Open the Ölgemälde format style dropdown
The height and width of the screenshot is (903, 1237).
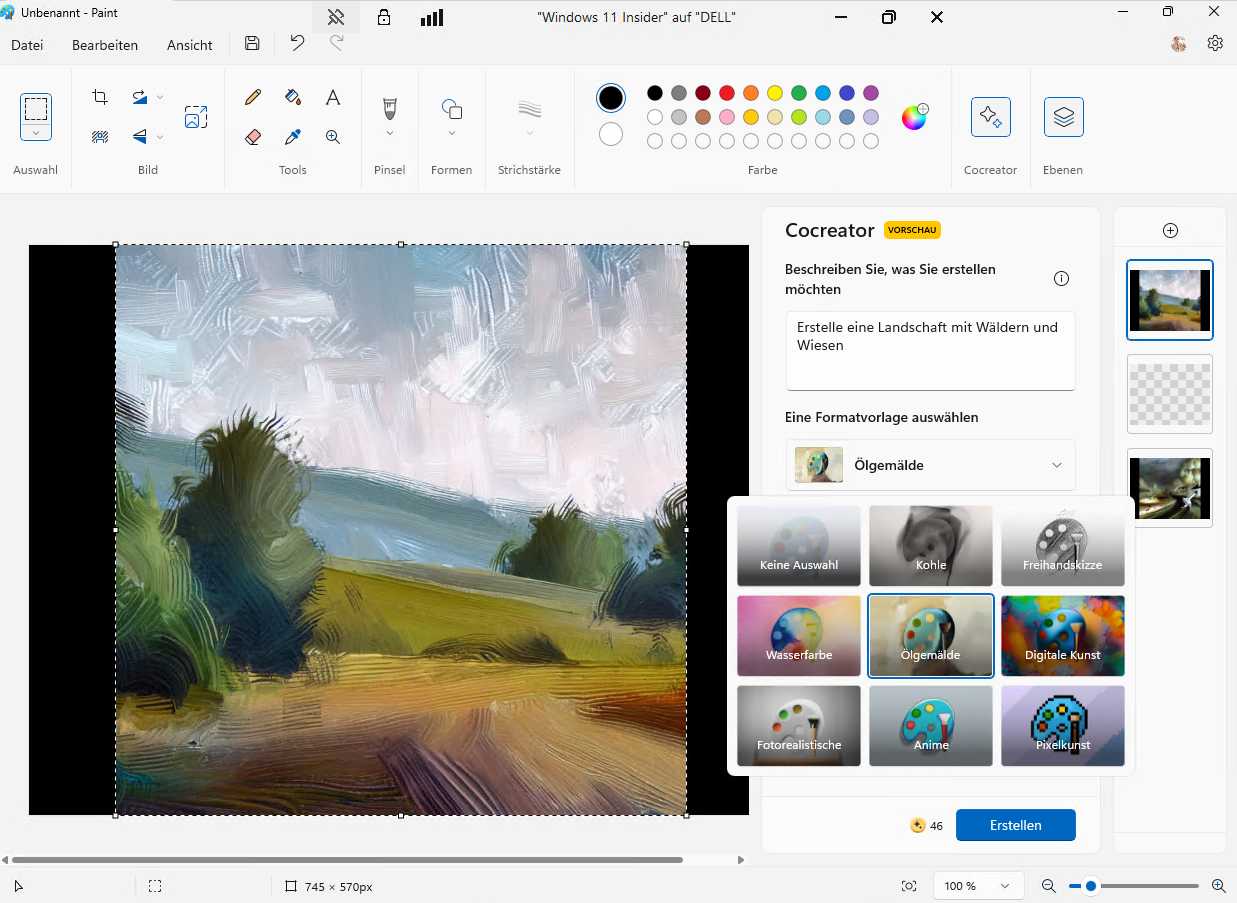pyautogui.click(x=1056, y=465)
